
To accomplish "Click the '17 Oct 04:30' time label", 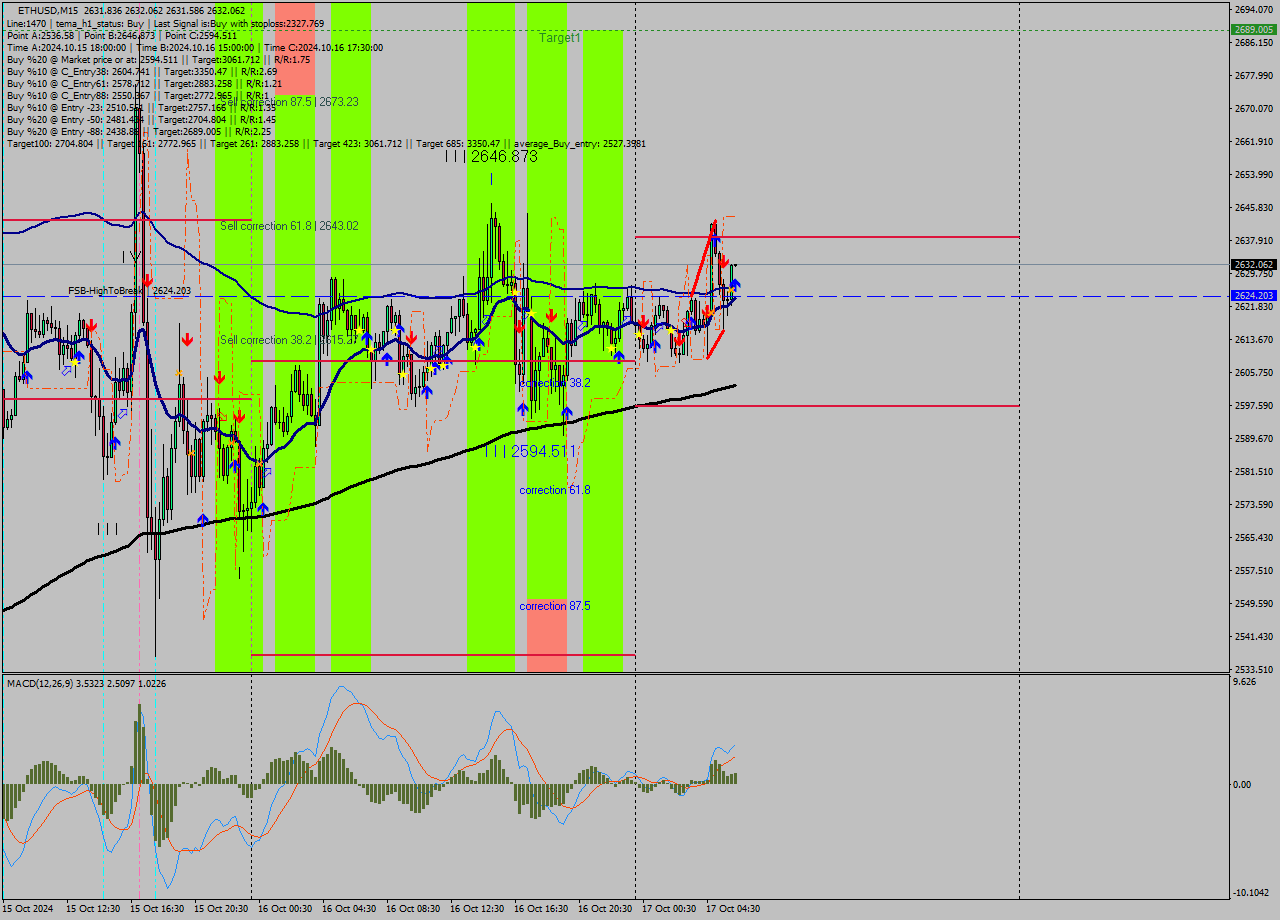I will (733, 909).
